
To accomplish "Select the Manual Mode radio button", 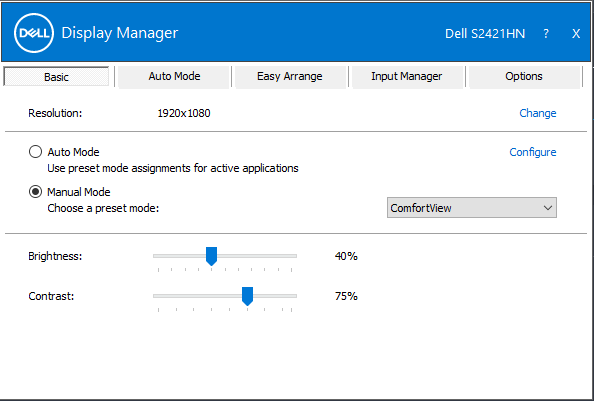I will pos(35,192).
